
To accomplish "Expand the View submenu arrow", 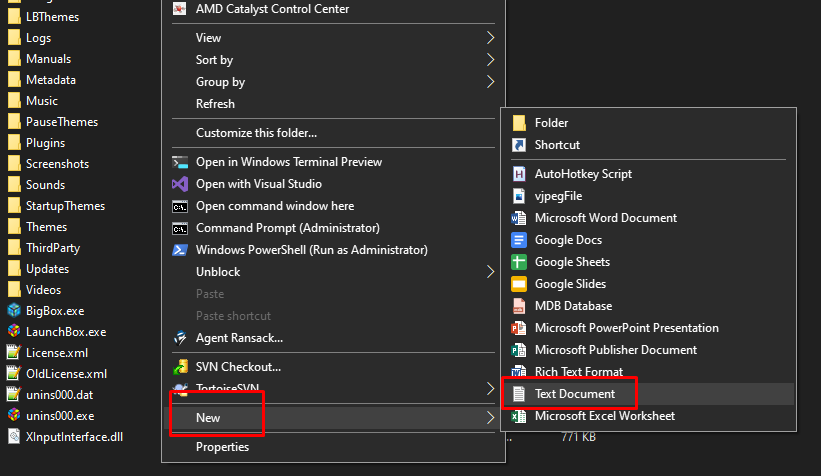I will point(491,38).
